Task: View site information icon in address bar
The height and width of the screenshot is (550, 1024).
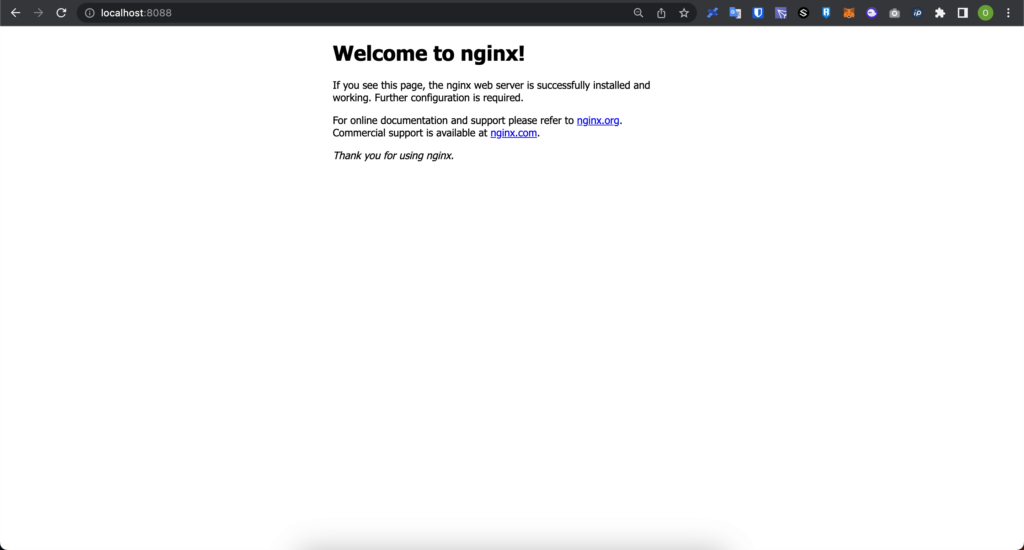Action: coord(89,13)
